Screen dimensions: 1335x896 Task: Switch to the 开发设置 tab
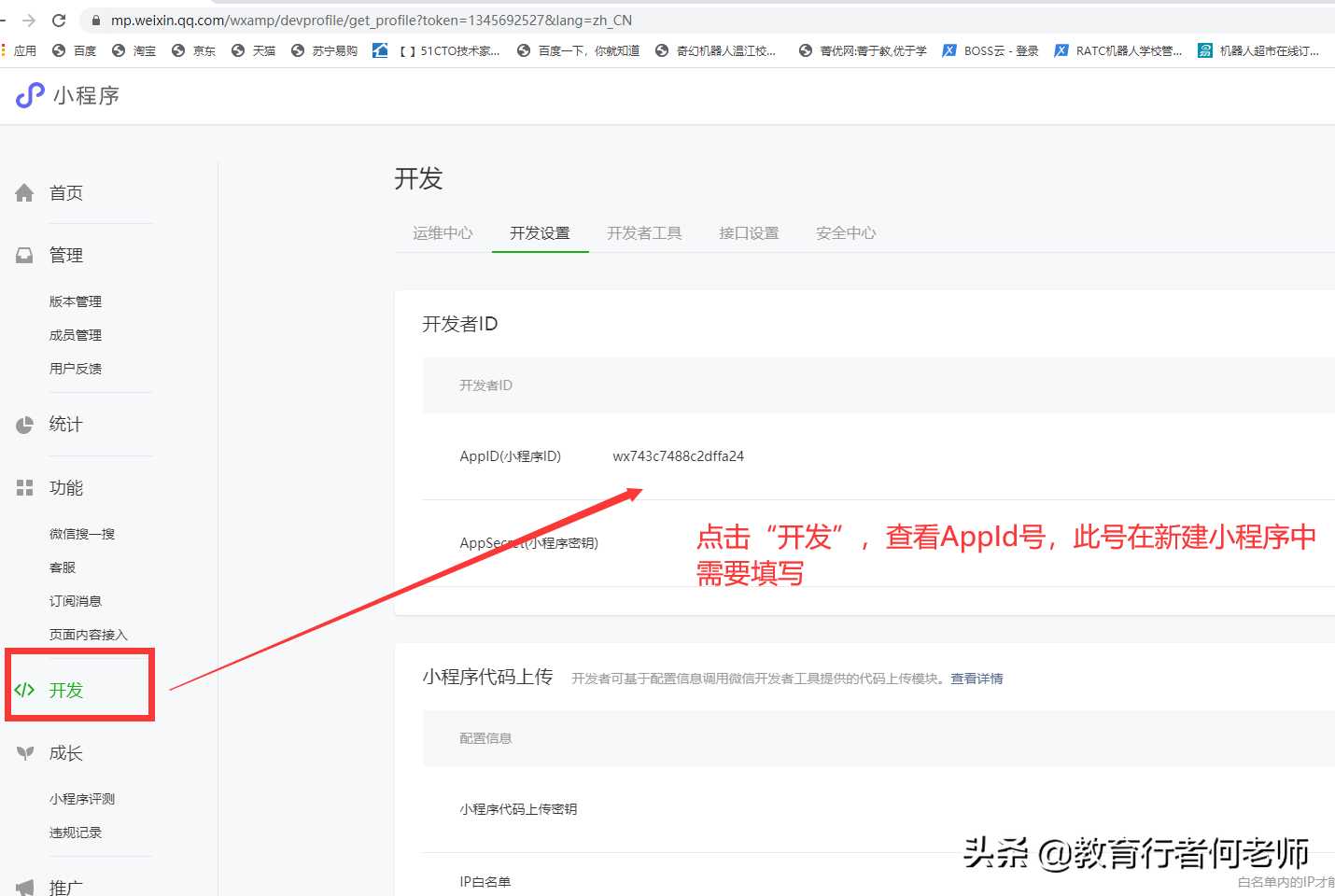tap(540, 233)
